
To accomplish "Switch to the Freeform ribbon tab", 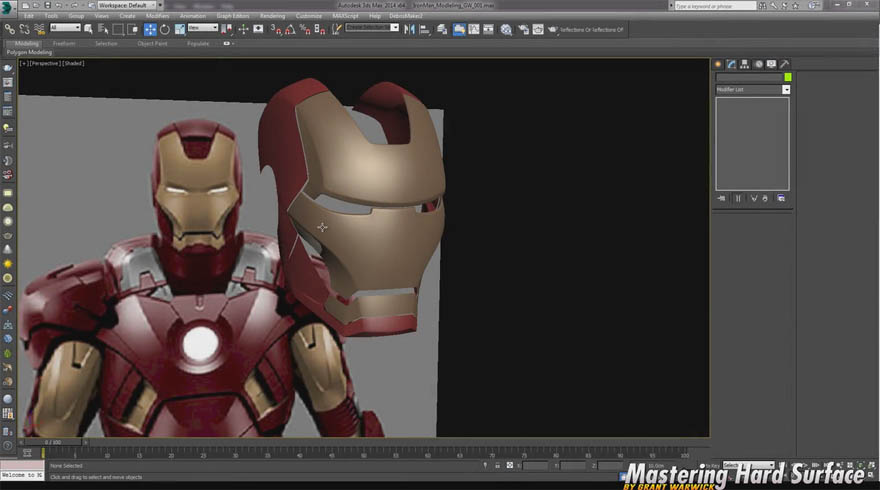I will click(63, 44).
